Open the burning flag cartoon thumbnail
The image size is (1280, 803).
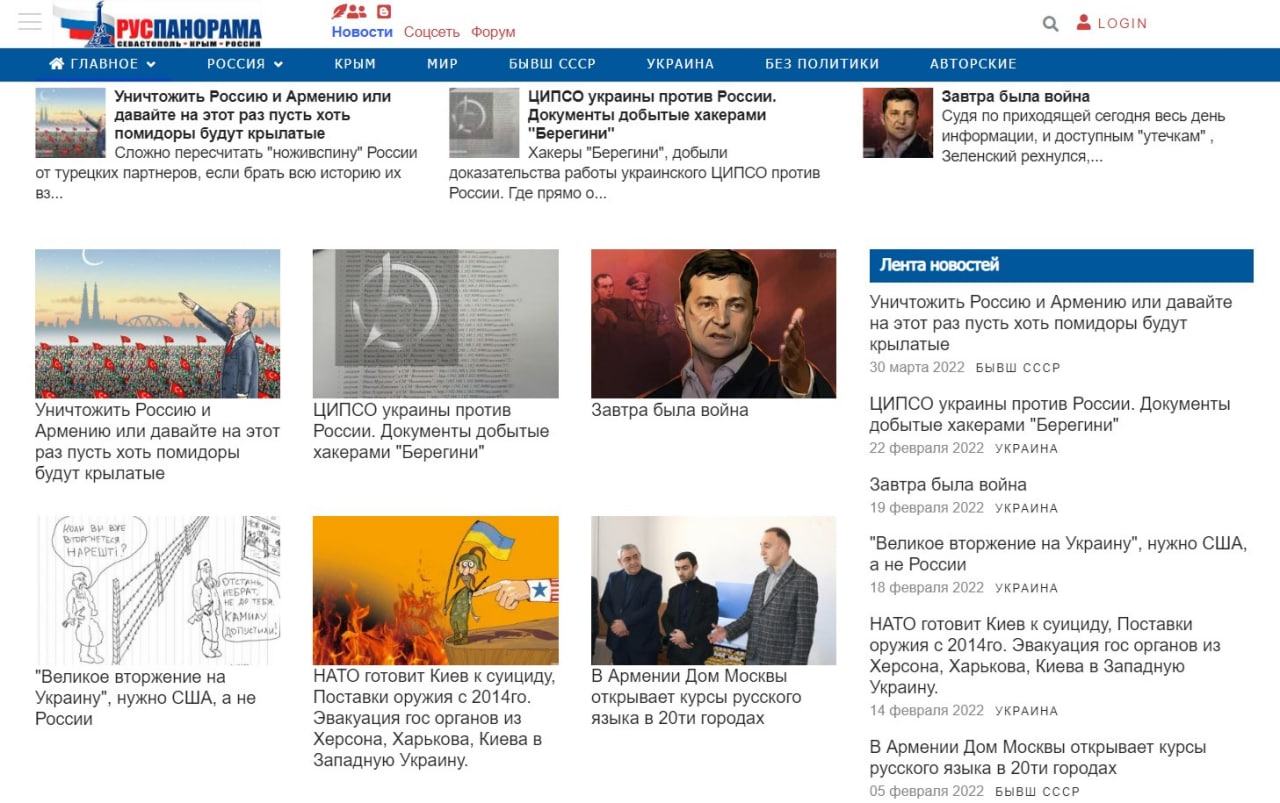tap(436, 591)
